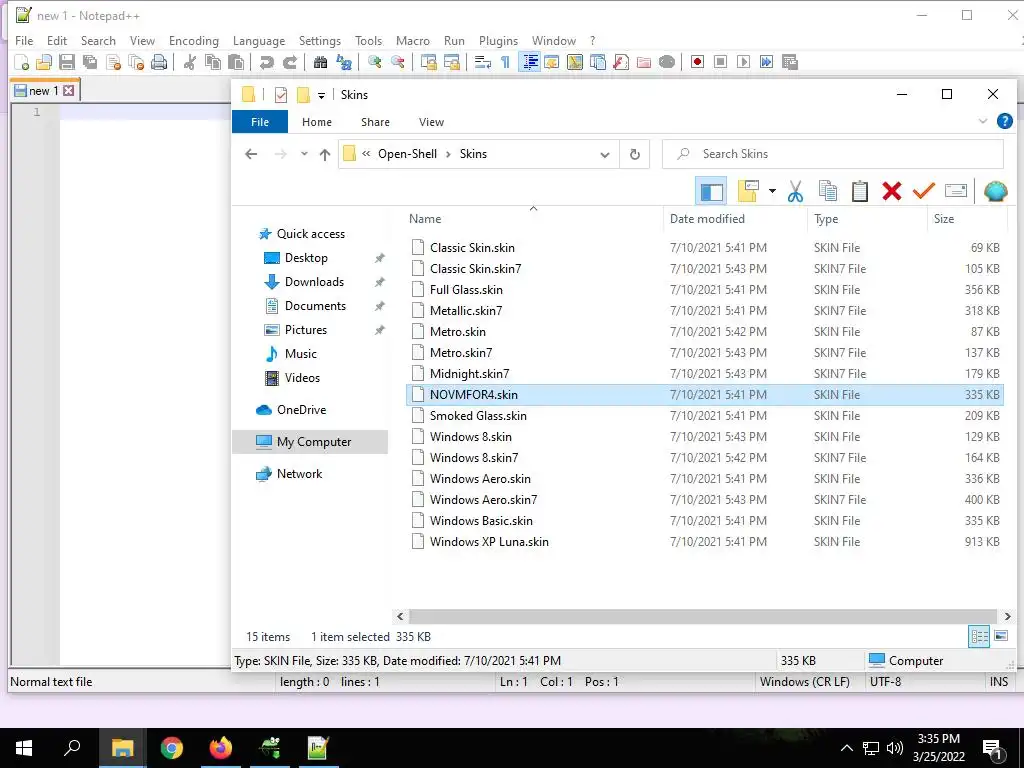Click the Properties checkmark in Explorer title bar
1024x768 pixels.
tap(281, 95)
